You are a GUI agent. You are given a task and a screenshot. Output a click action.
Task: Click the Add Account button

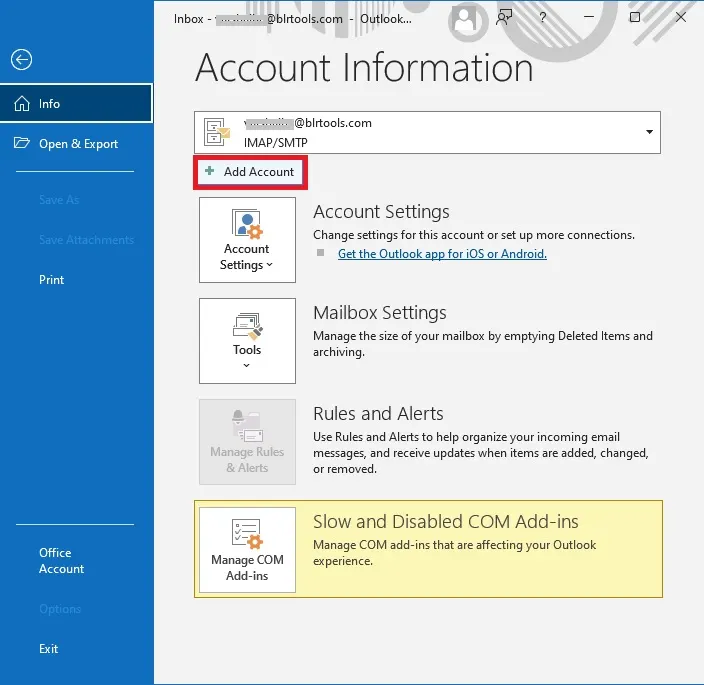[251, 172]
